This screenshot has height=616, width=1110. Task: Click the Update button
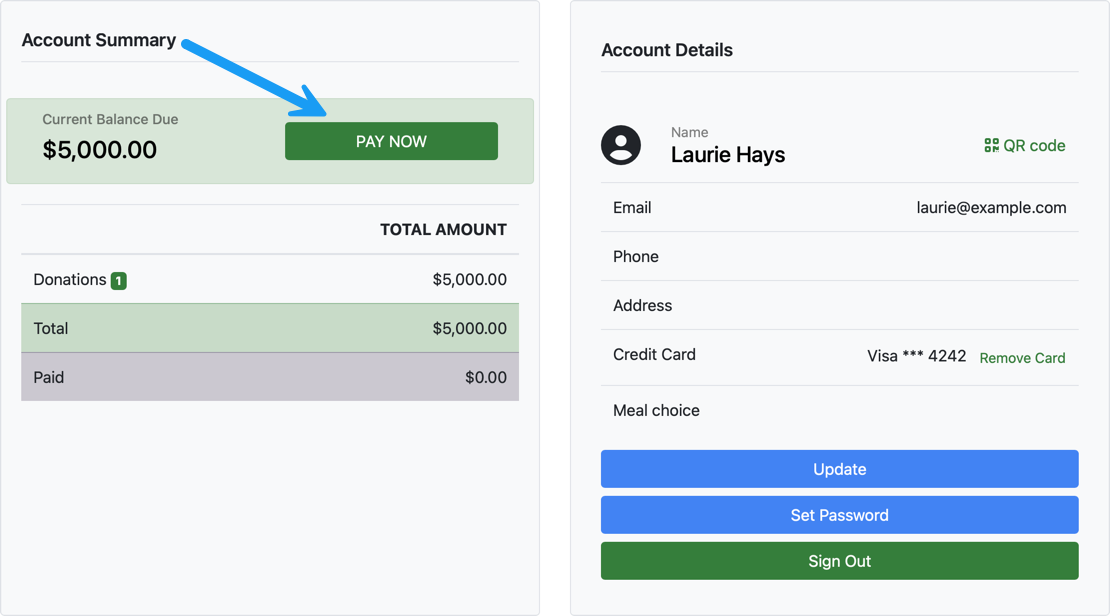(x=839, y=469)
